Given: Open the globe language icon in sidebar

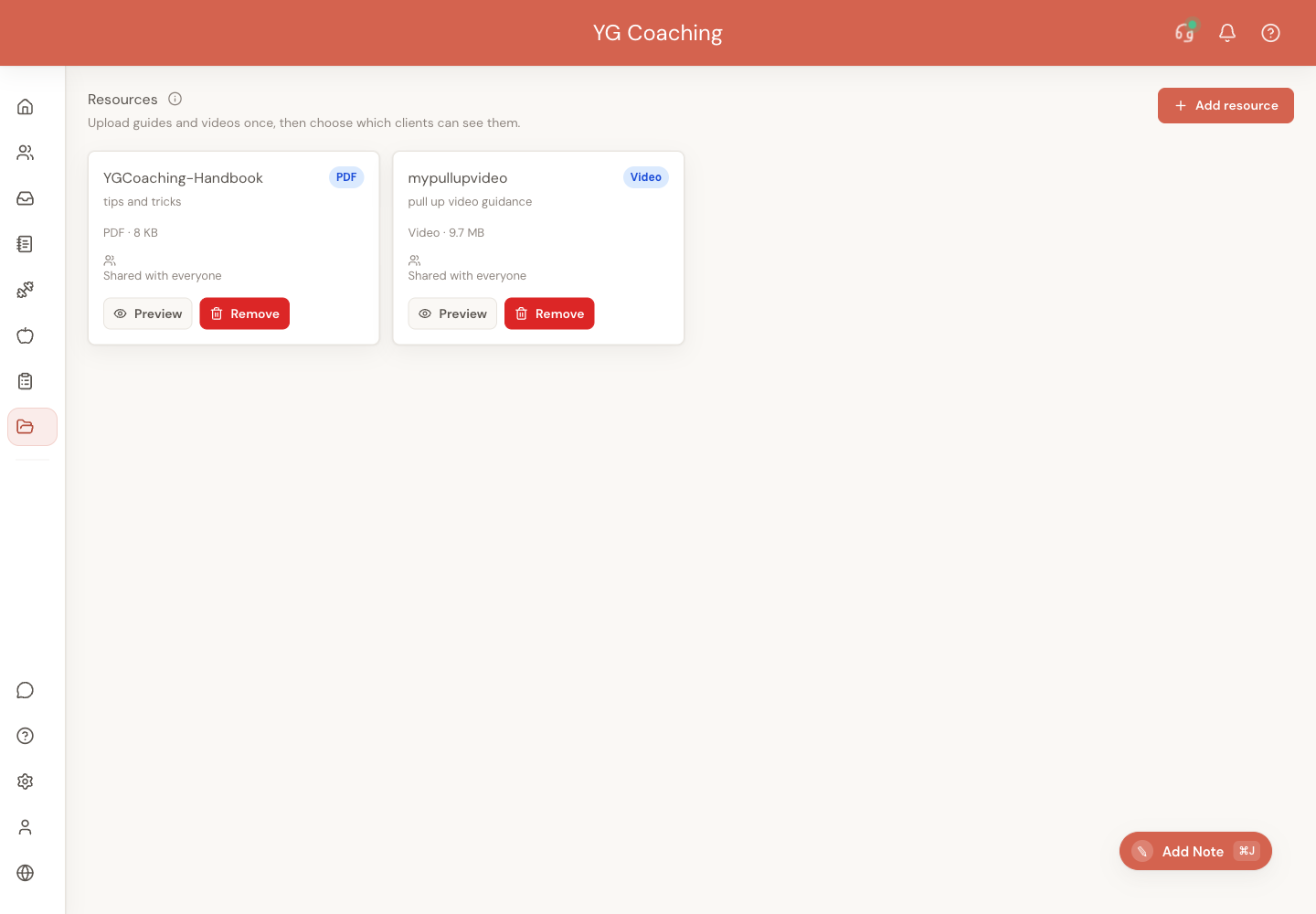Looking at the screenshot, I should tap(26, 873).
